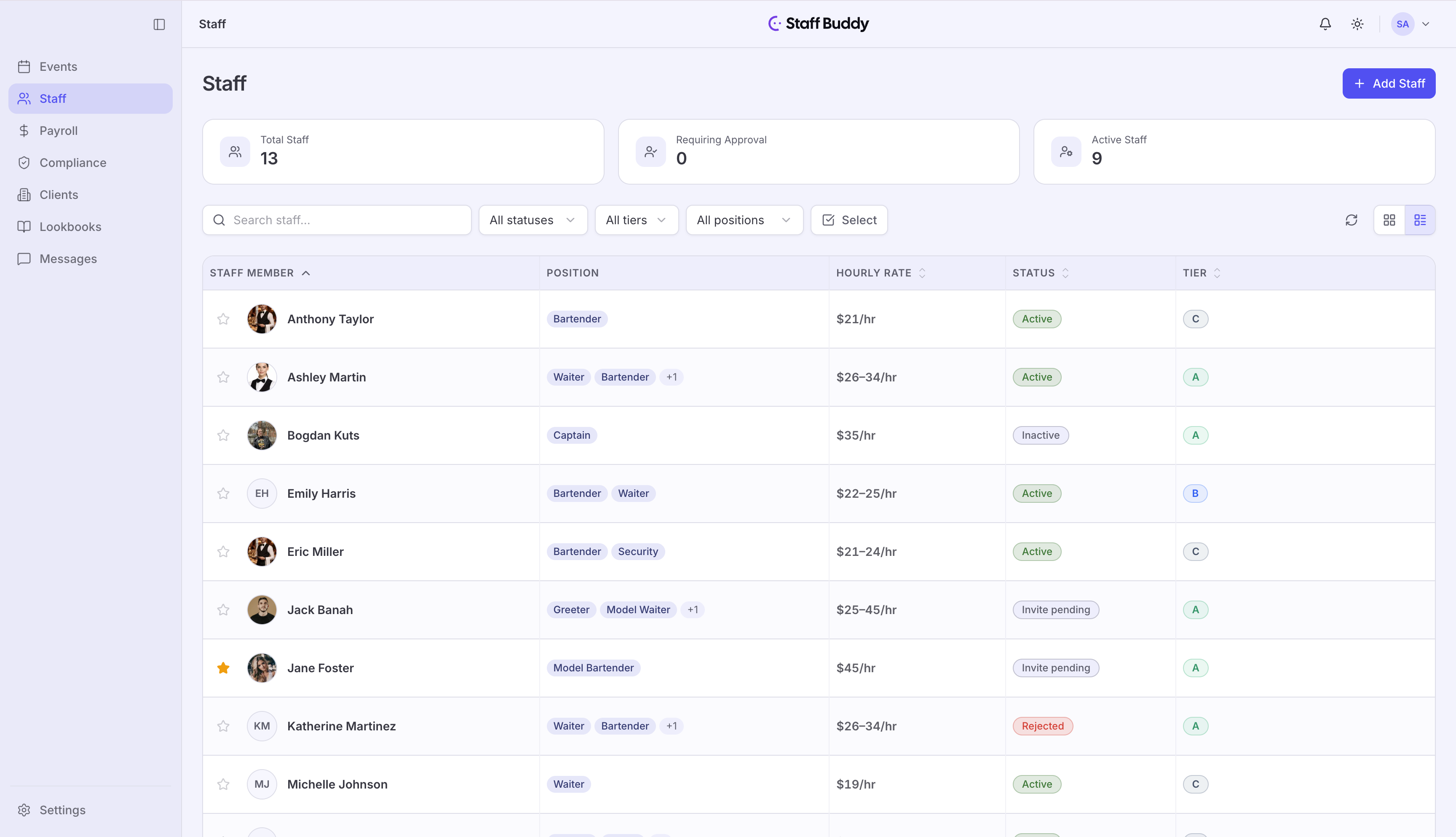Switch to grid view

point(1389,220)
